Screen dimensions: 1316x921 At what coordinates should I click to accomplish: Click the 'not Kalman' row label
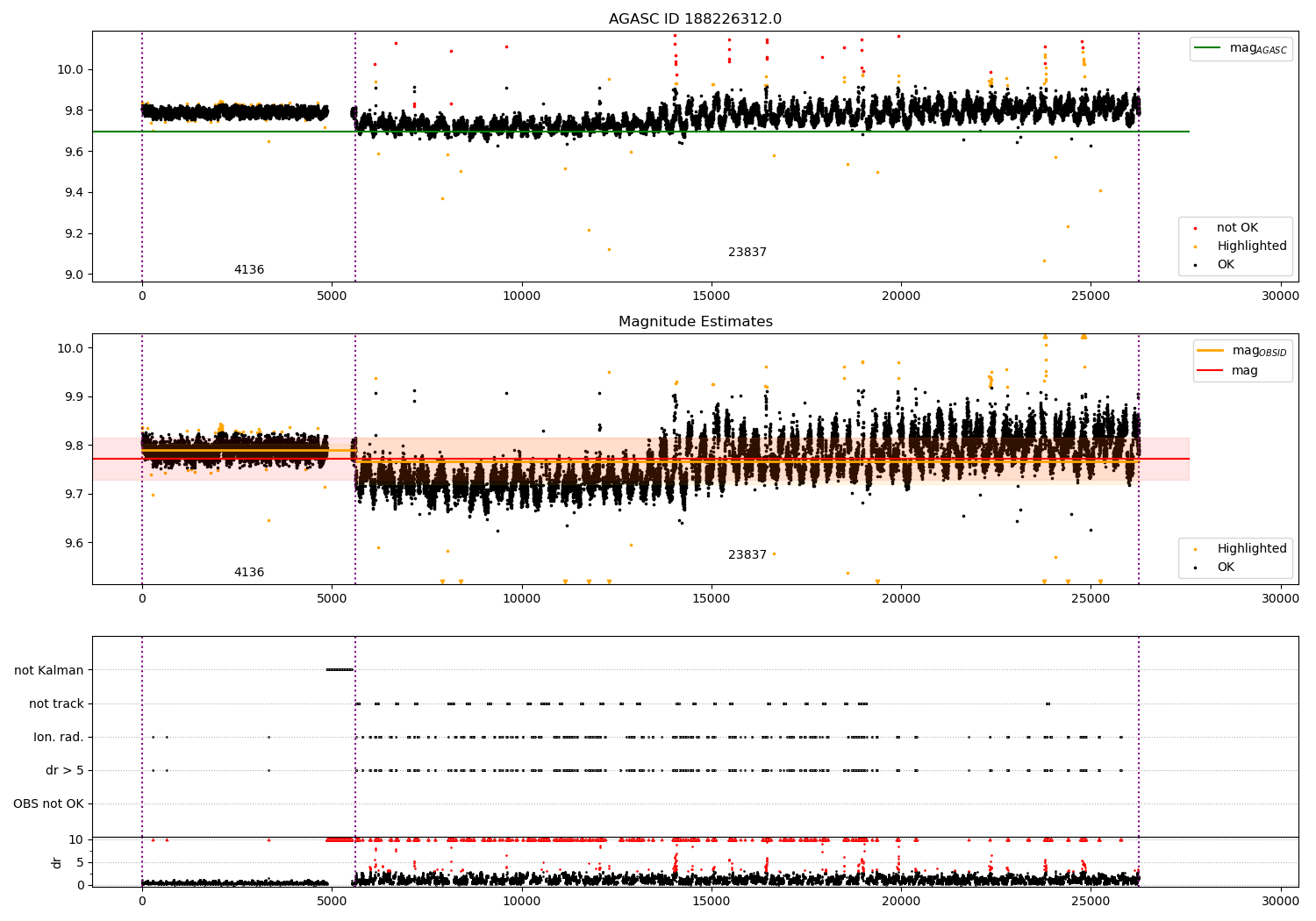click(49, 670)
